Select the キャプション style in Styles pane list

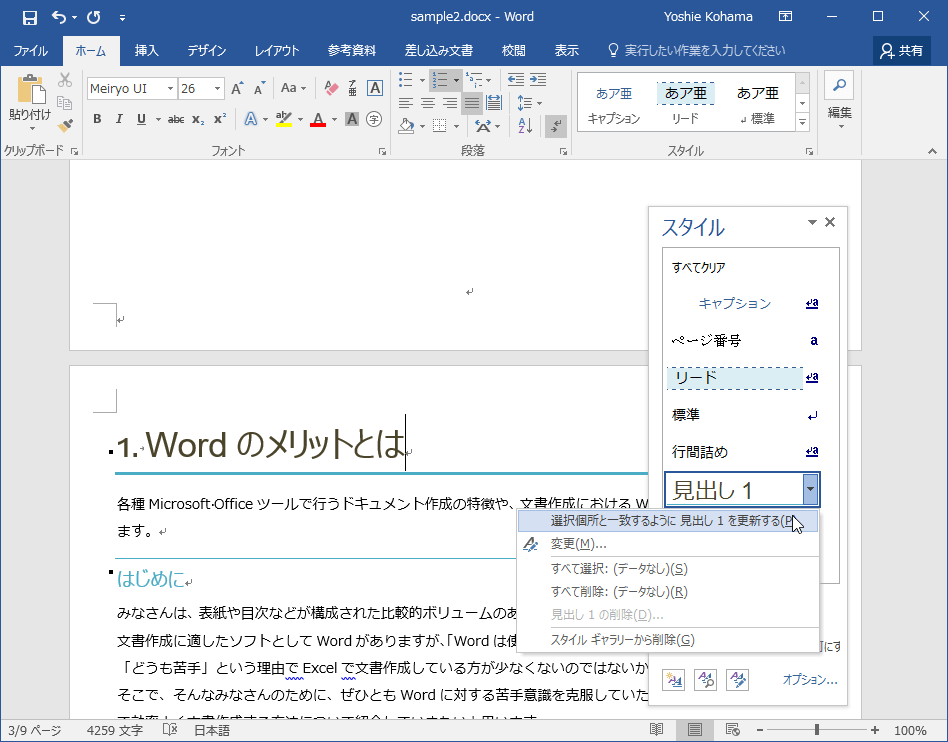[x=735, y=303]
